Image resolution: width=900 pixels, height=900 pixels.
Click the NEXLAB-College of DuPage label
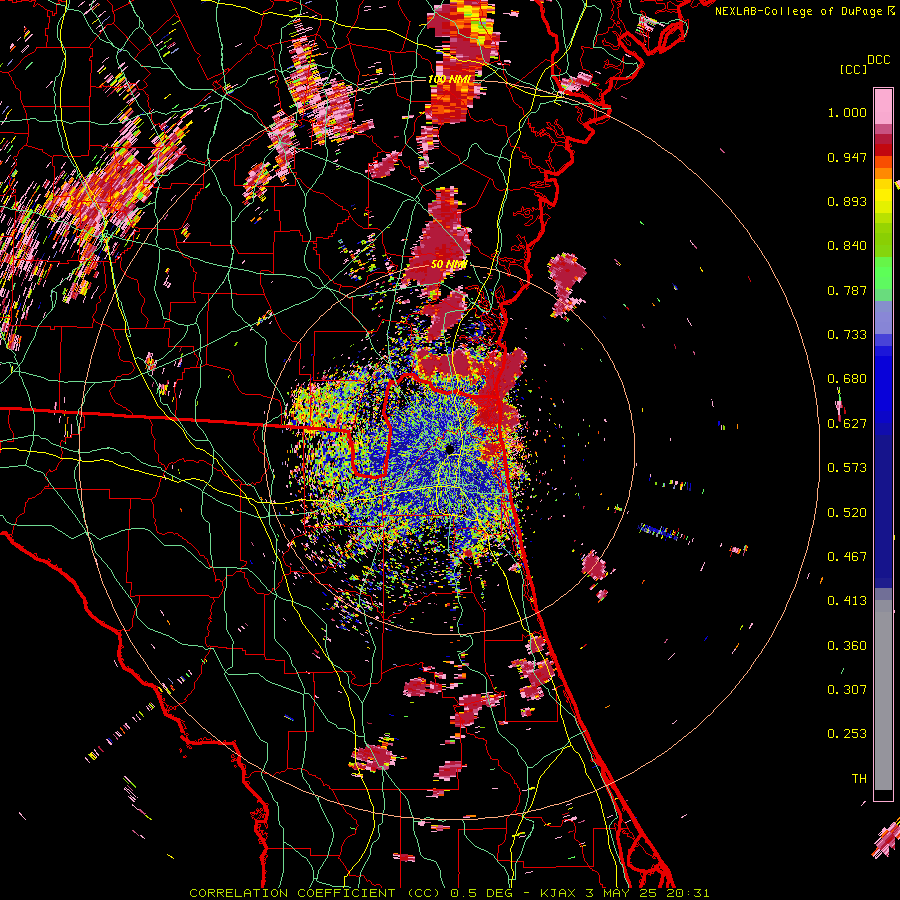point(799,11)
